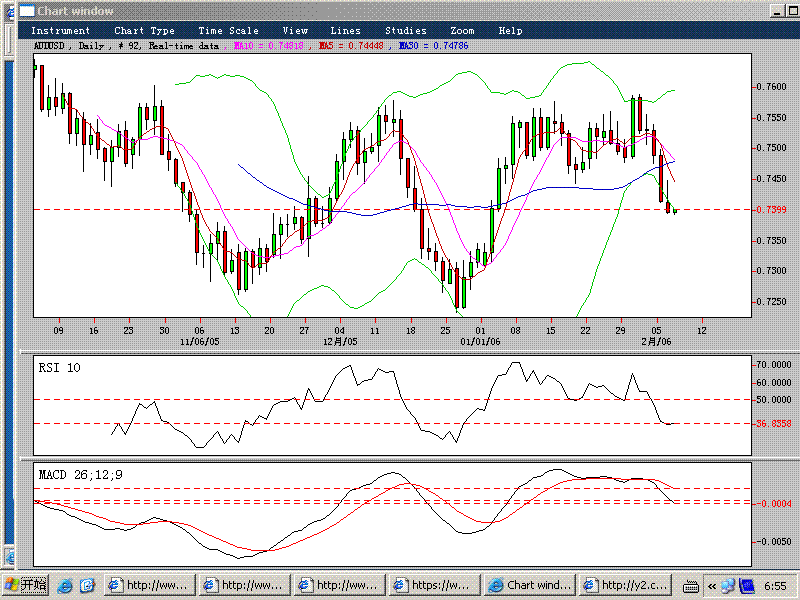Switch to the https://w... taskbar button
Screen dimensions: 800x600
[434, 584]
